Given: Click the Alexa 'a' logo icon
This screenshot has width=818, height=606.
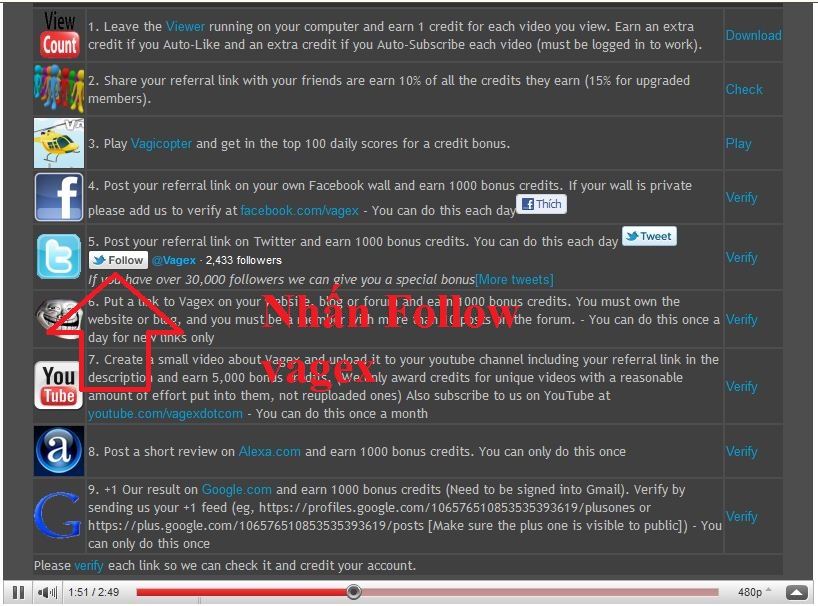Looking at the screenshot, I should tap(59, 451).
